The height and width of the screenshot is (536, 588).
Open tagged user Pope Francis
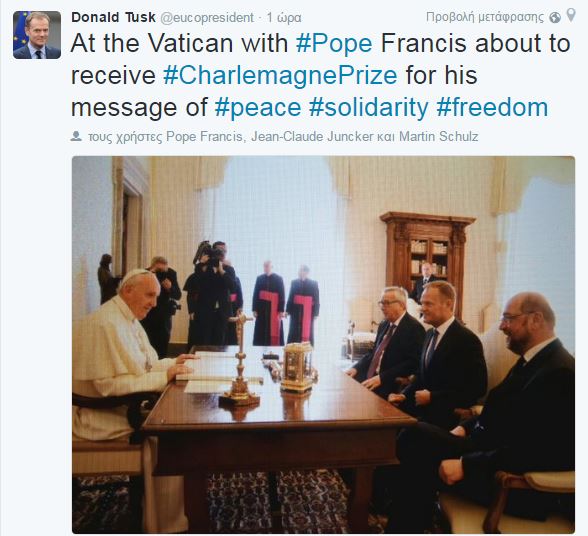tap(204, 137)
